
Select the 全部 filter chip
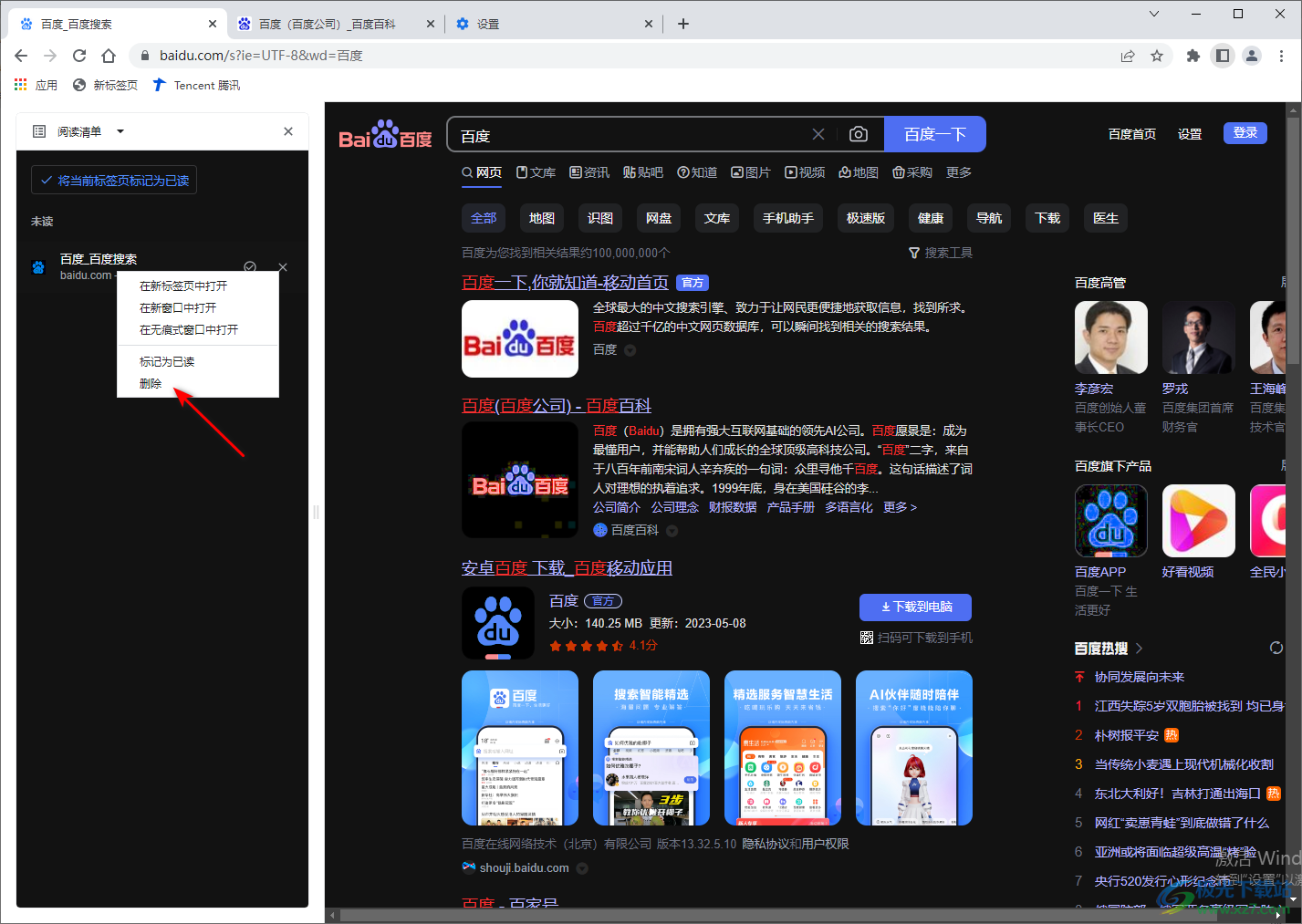click(484, 218)
